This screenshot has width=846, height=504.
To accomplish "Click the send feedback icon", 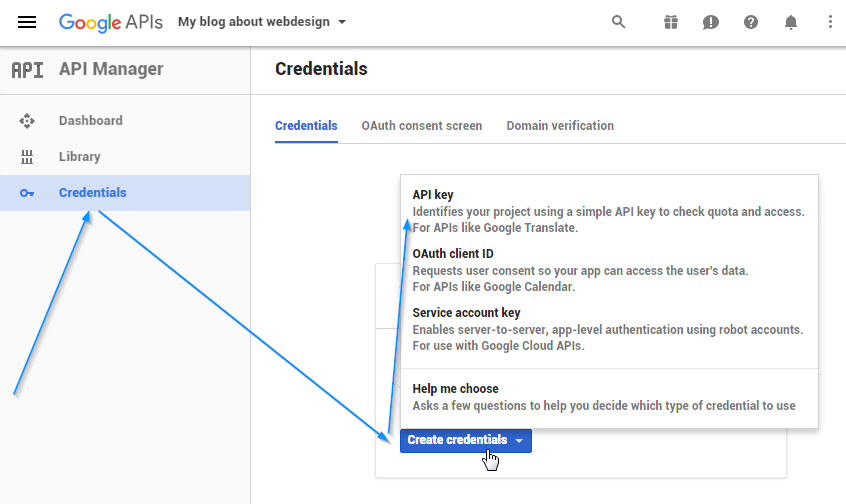I will pyautogui.click(x=711, y=22).
